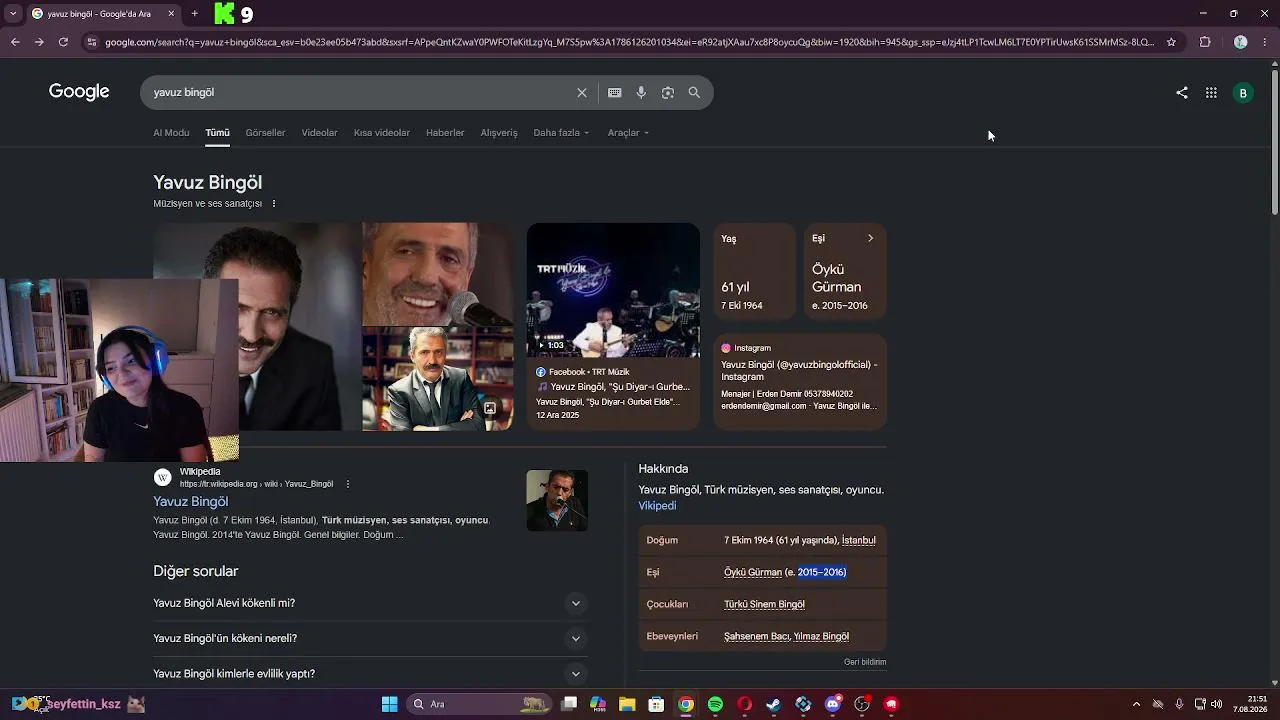The height and width of the screenshot is (720, 1280).
Task: Open File Explorer from the taskbar
Action: click(627, 704)
